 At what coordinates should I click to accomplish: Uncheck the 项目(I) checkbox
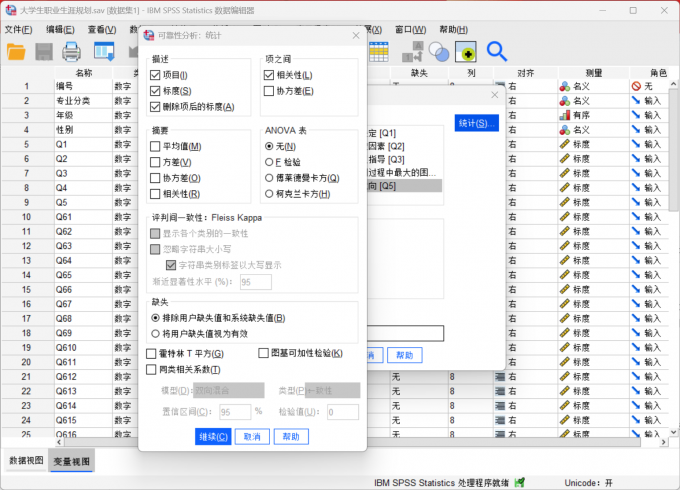pos(155,75)
